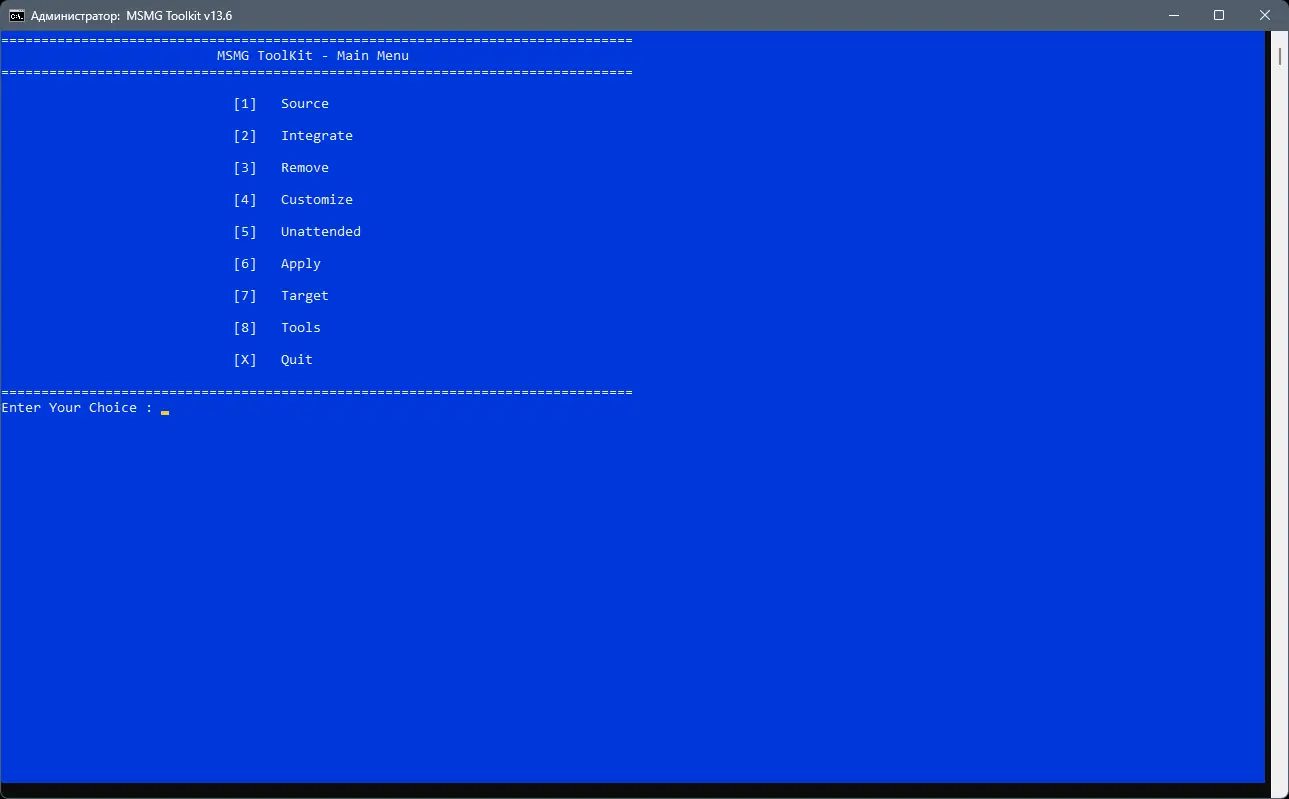Screen dimensions: 1289x799
Task: Click the 'Integrate' menu entry
Action: point(317,136)
